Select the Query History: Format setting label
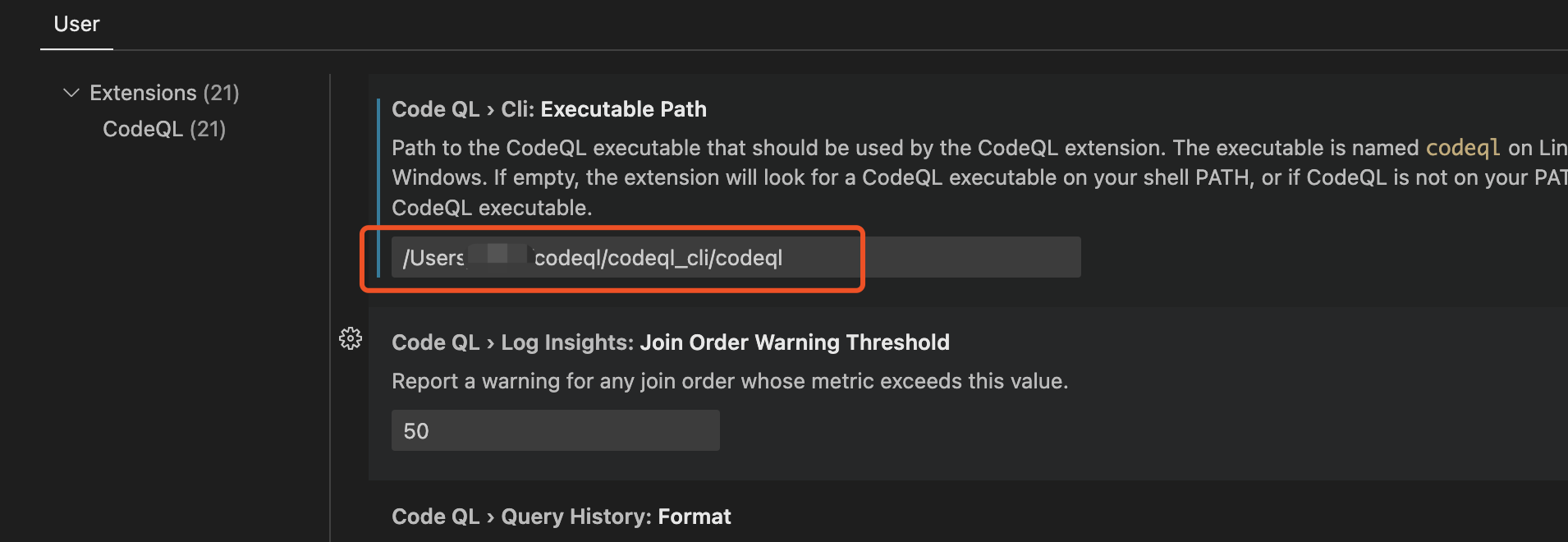 [x=561, y=516]
